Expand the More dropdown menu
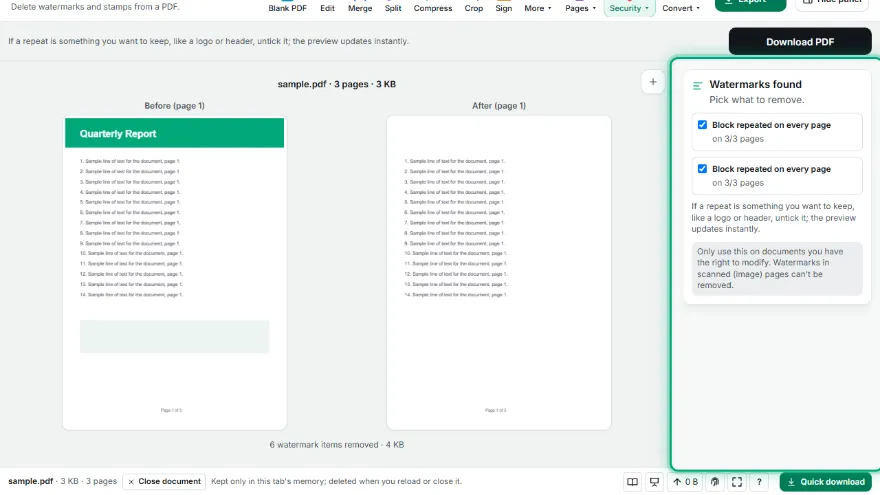 coord(538,8)
